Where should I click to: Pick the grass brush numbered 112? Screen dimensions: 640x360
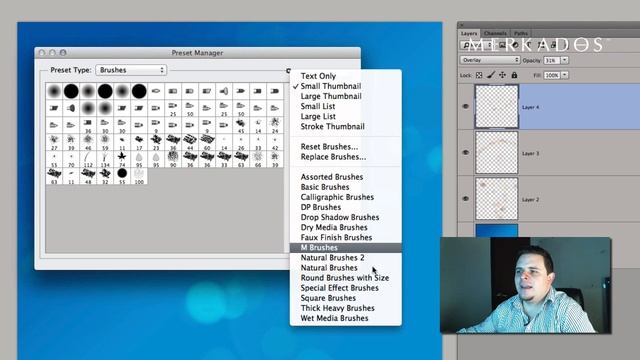click(x=88, y=158)
